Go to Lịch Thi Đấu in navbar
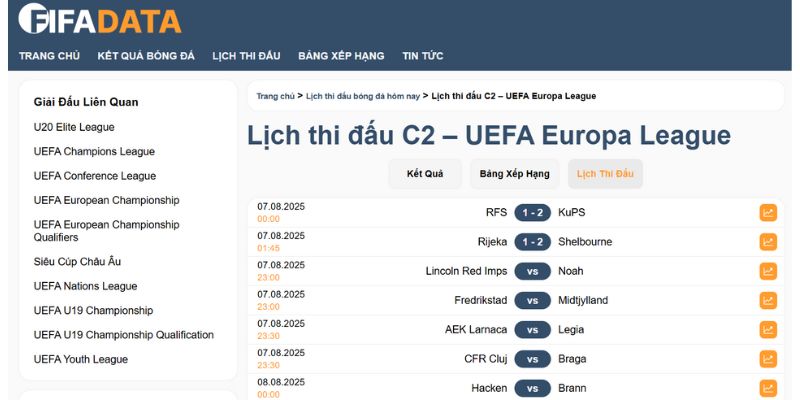This screenshot has width=800, height=400. (x=246, y=56)
